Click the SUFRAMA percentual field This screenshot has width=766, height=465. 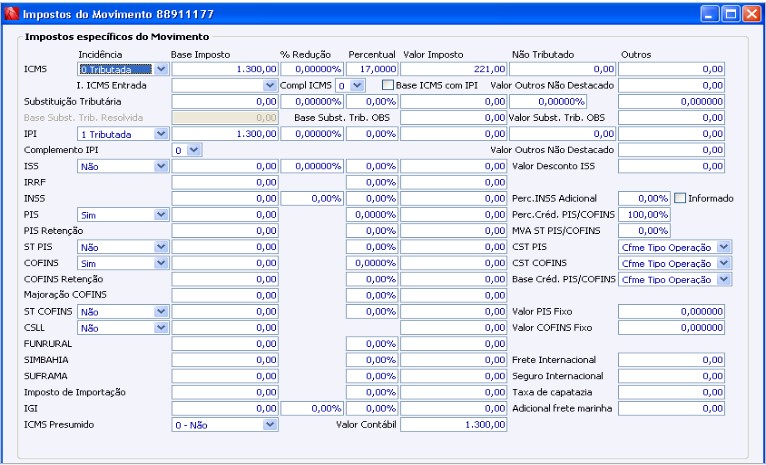[372, 376]
